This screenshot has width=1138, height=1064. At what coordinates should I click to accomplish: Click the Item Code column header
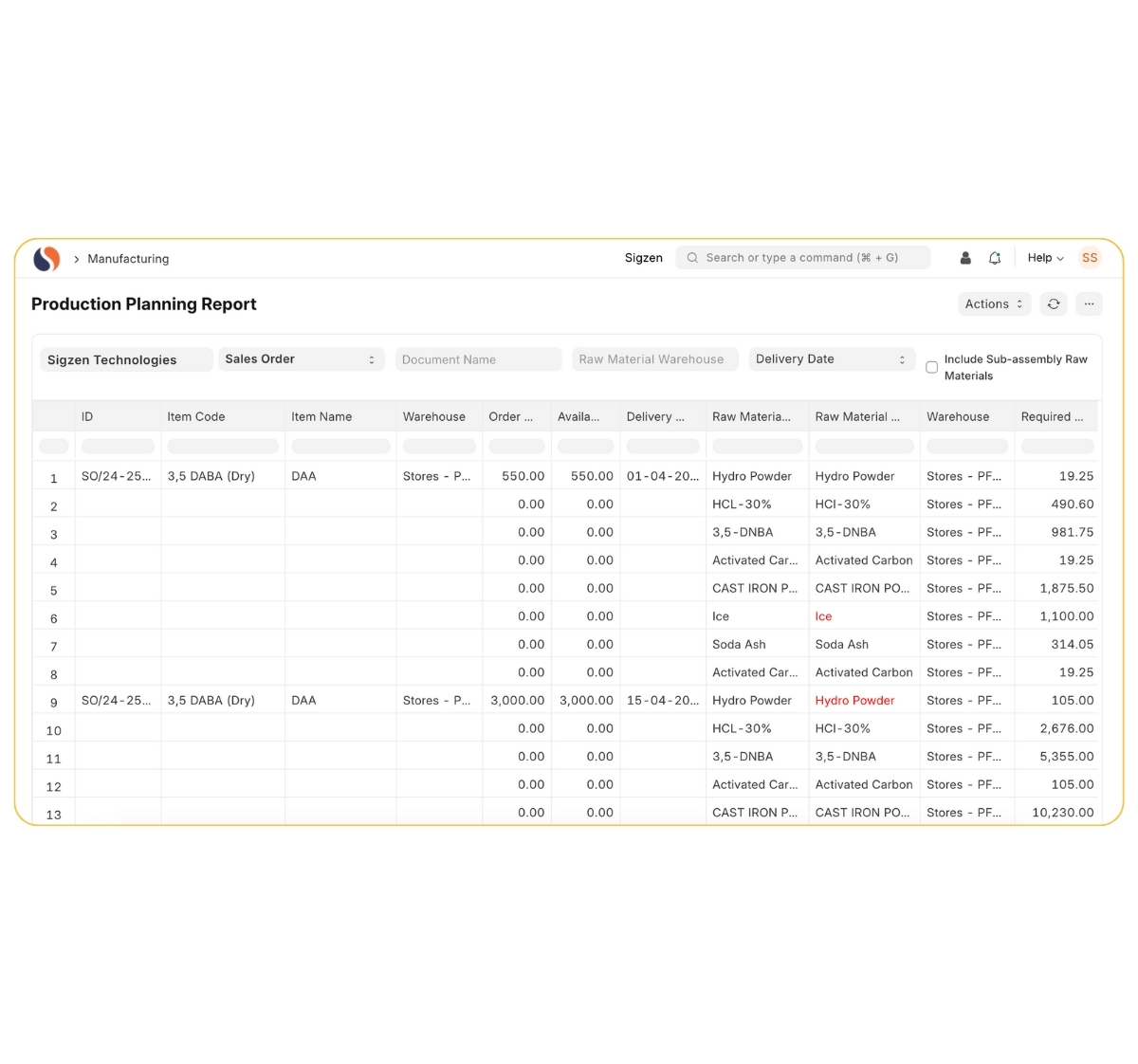[196, 416]
